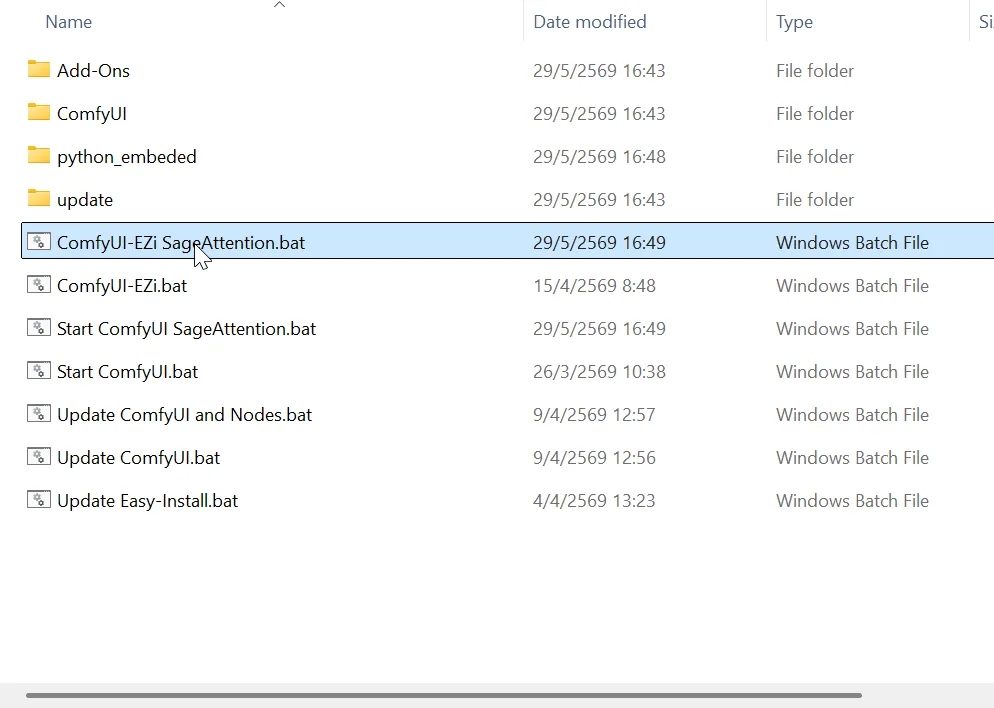
Task: Click the ComfyUI-EZi.bat batch file icon
Action: (x=39, y=285)
